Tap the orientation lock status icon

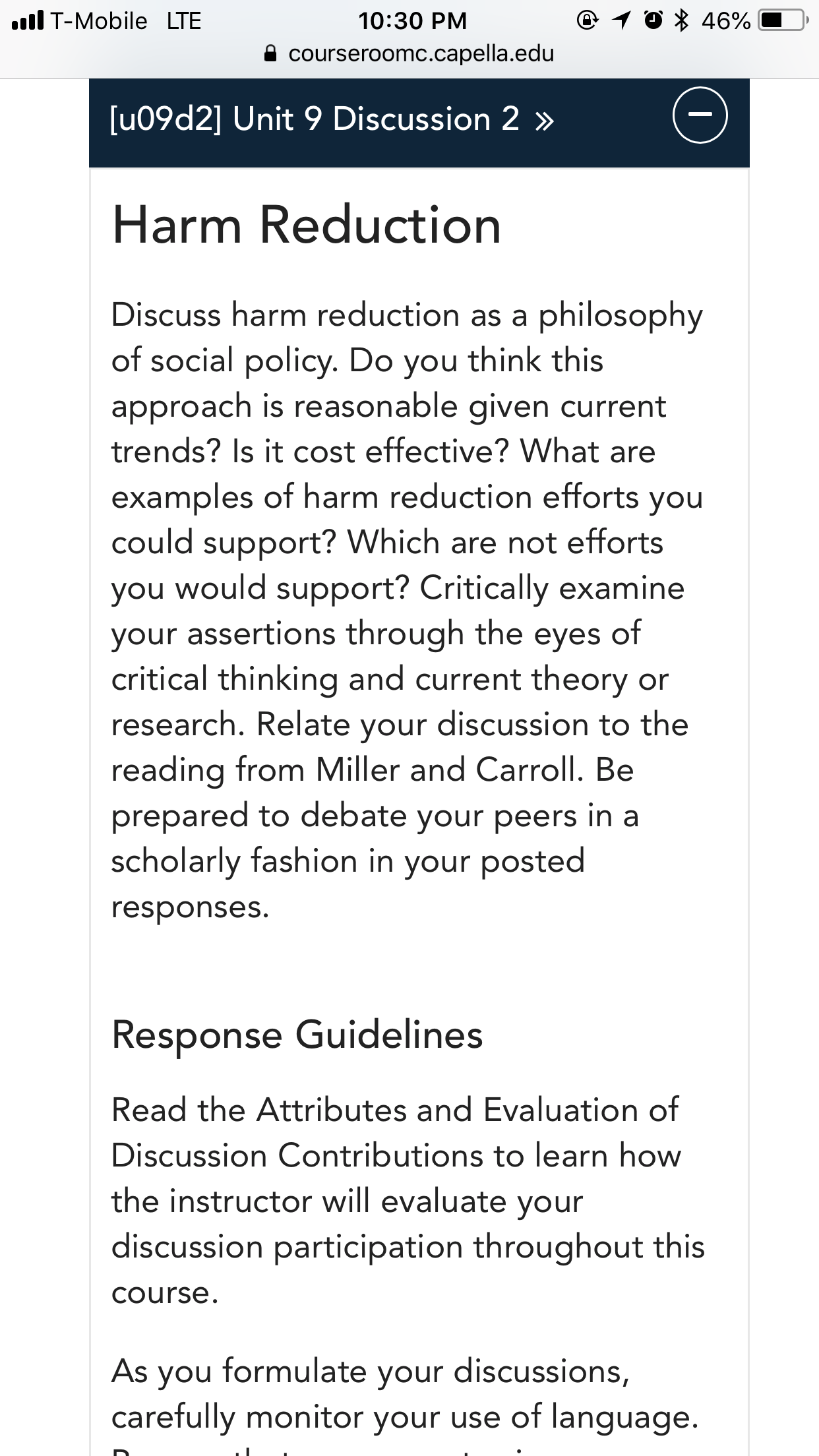coord(587,20)
